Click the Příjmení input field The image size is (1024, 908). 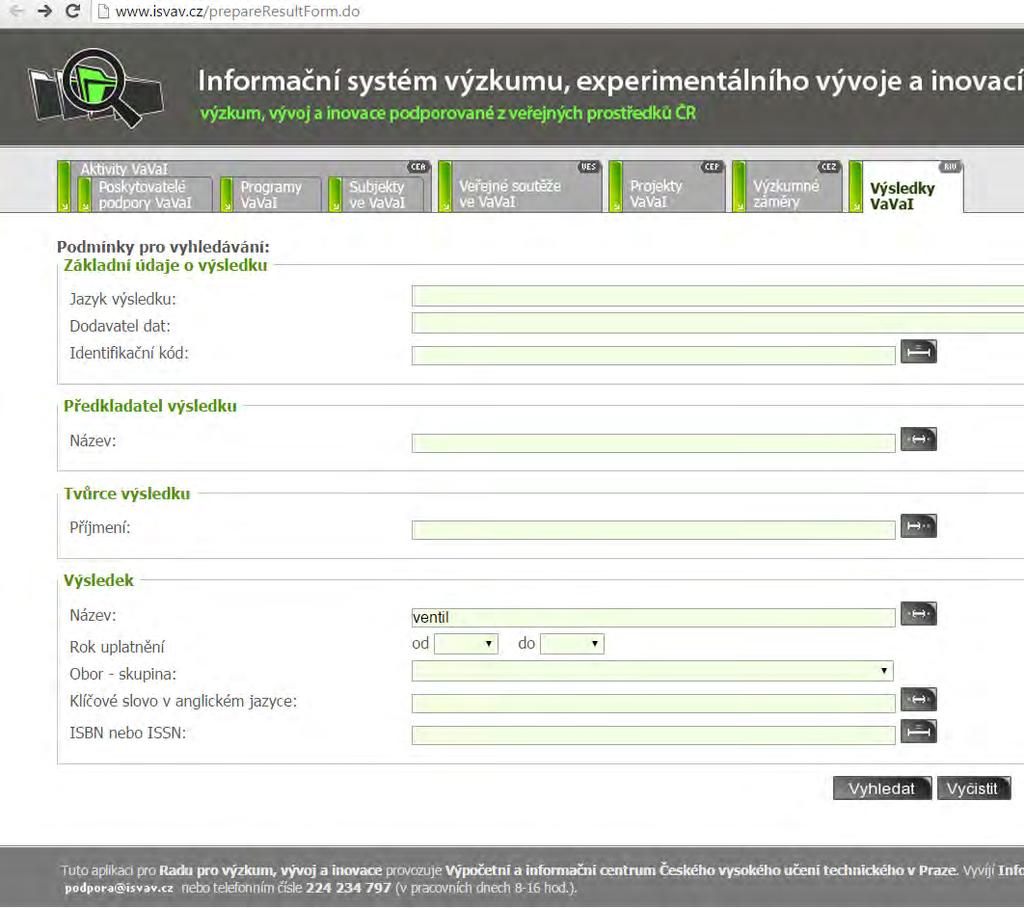point(653,530)
